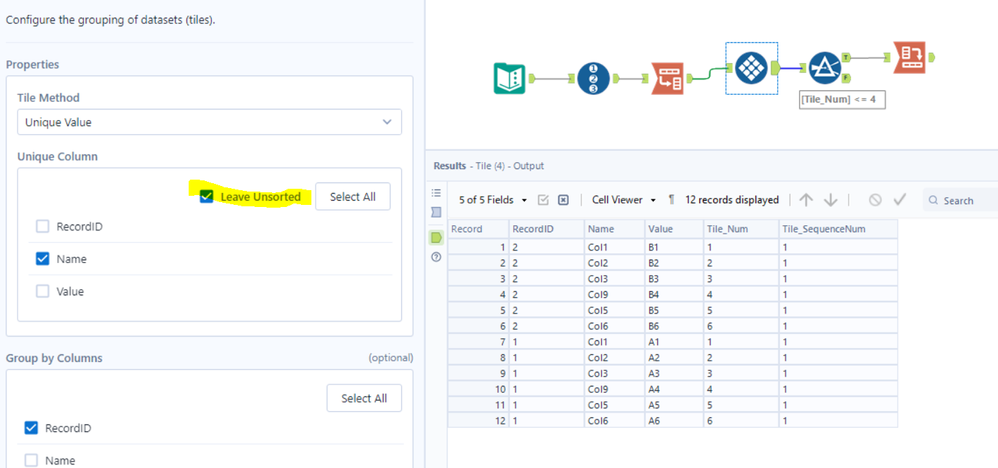Select the cell with value B1
The image size is (998, 468).
click(673, 246)
